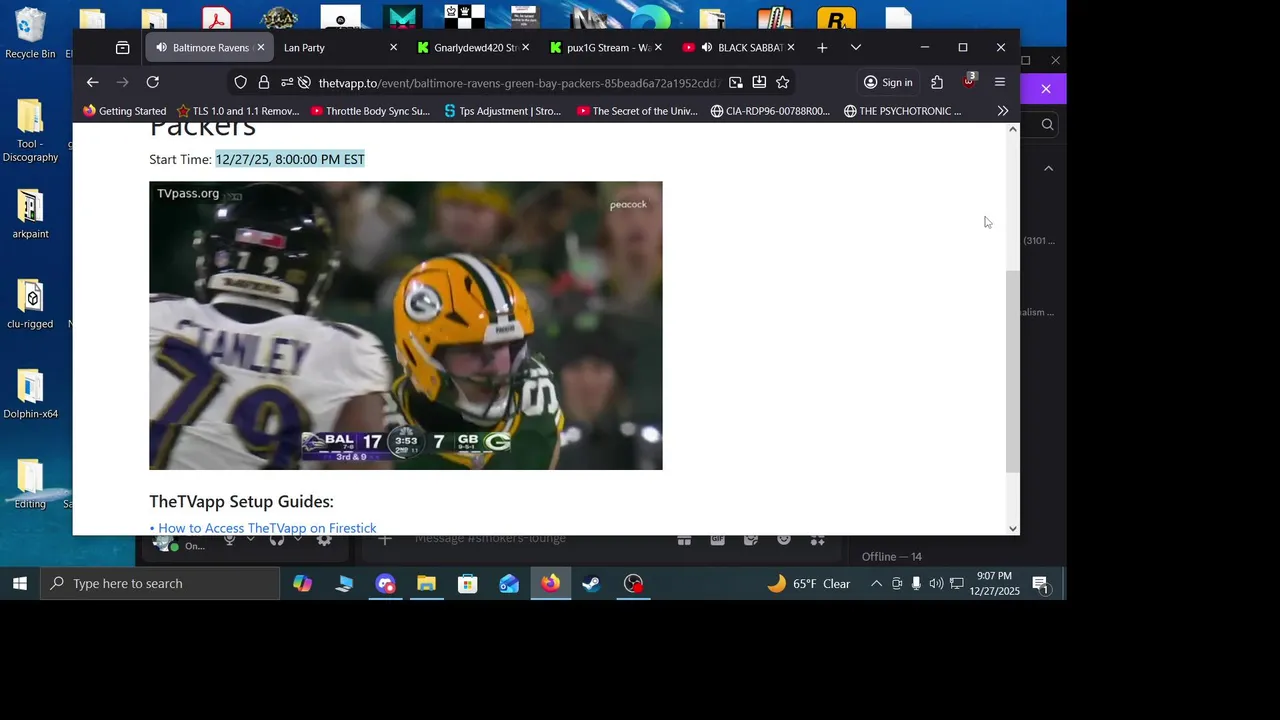Open How to Access TheTVapp on Firestick

click(x=267, y=528)
